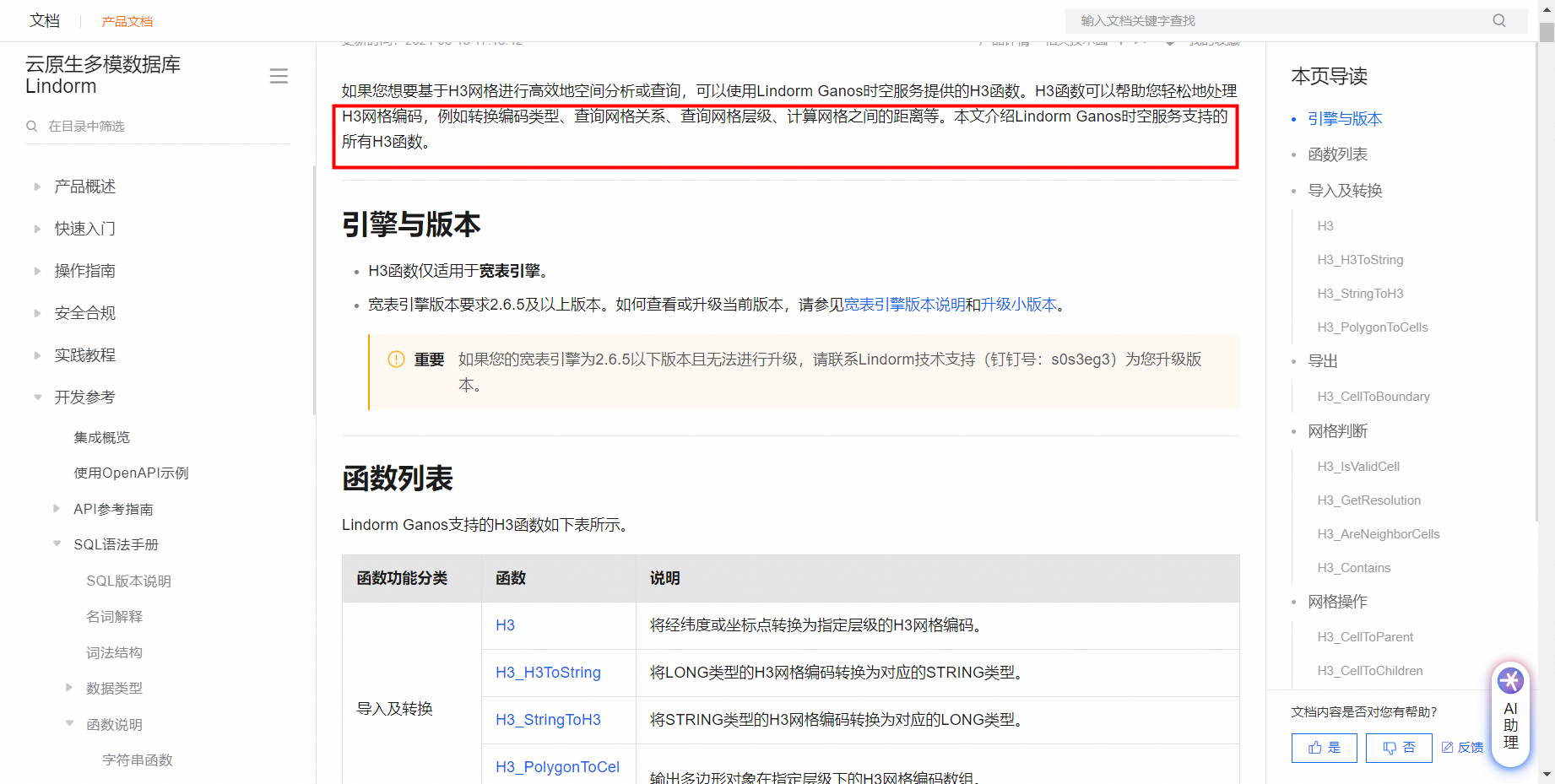Open the H3_PolygonToCel link in table
Screen dimensions: 1555x784
557,767
